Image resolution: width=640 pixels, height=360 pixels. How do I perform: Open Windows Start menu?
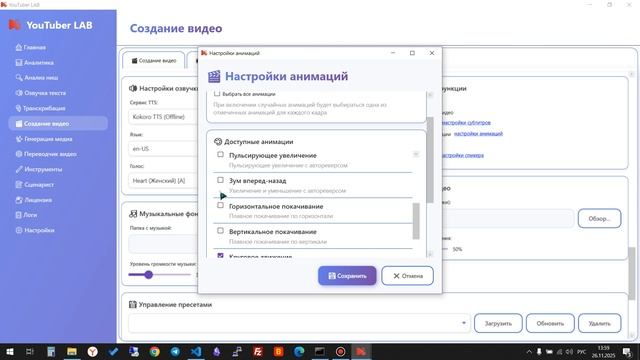point(9,351)
